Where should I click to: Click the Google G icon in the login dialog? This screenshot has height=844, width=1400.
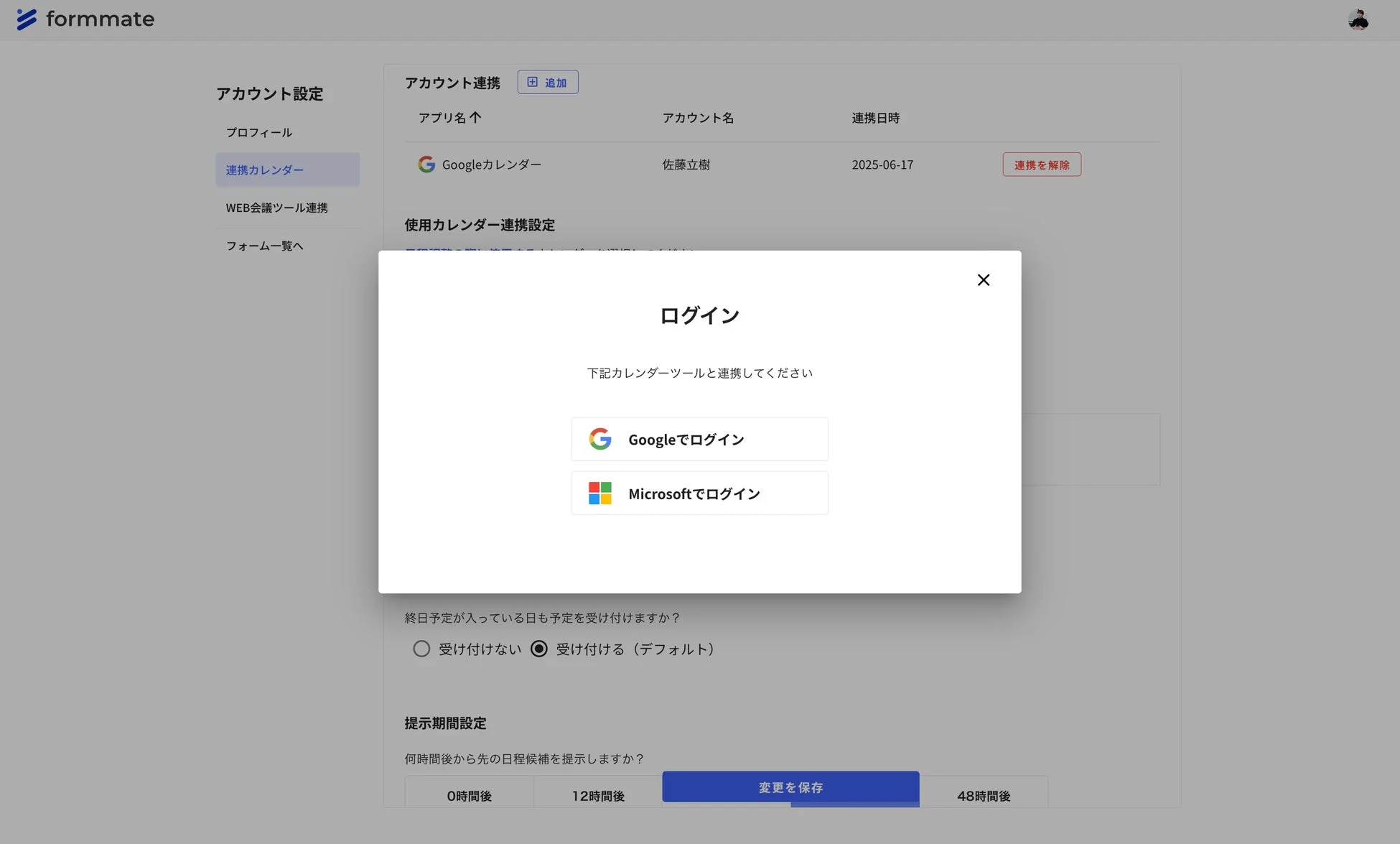(600, 438)
